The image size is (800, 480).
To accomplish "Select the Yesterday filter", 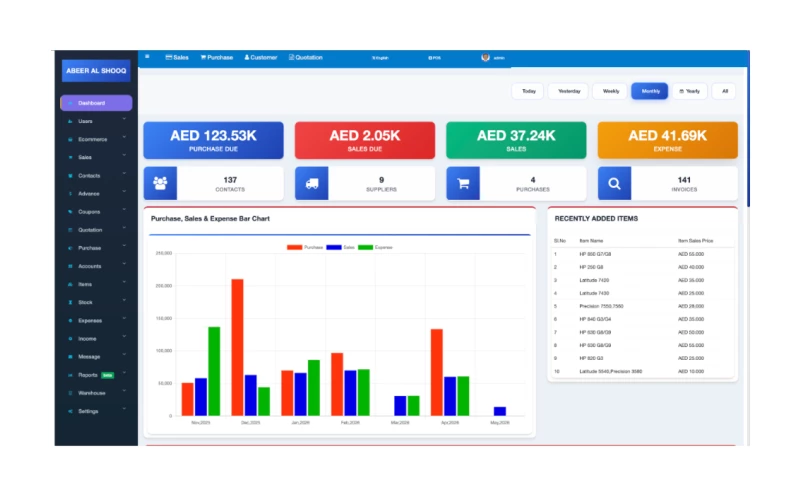I will pos(569,91).
